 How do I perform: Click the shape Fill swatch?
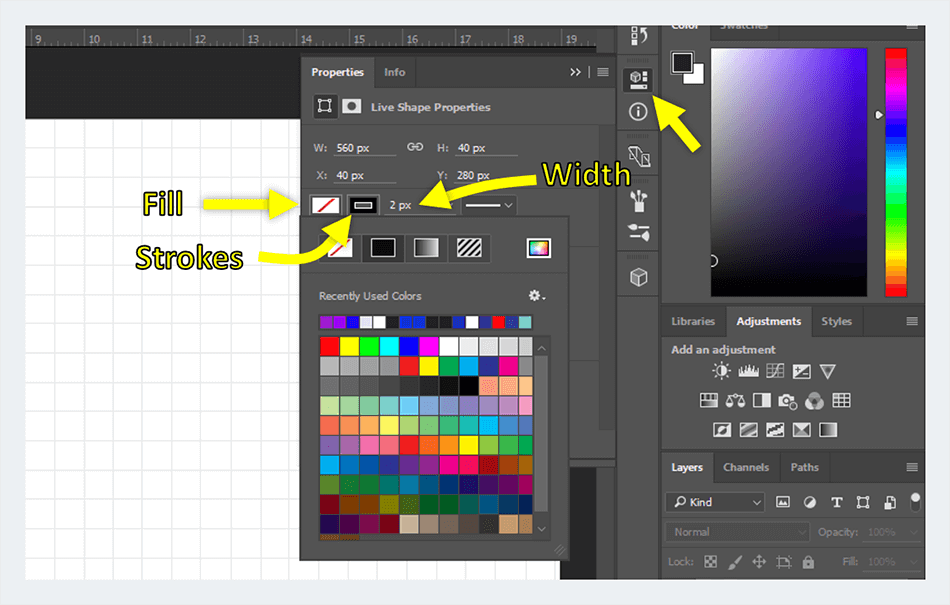click(325, 205)
